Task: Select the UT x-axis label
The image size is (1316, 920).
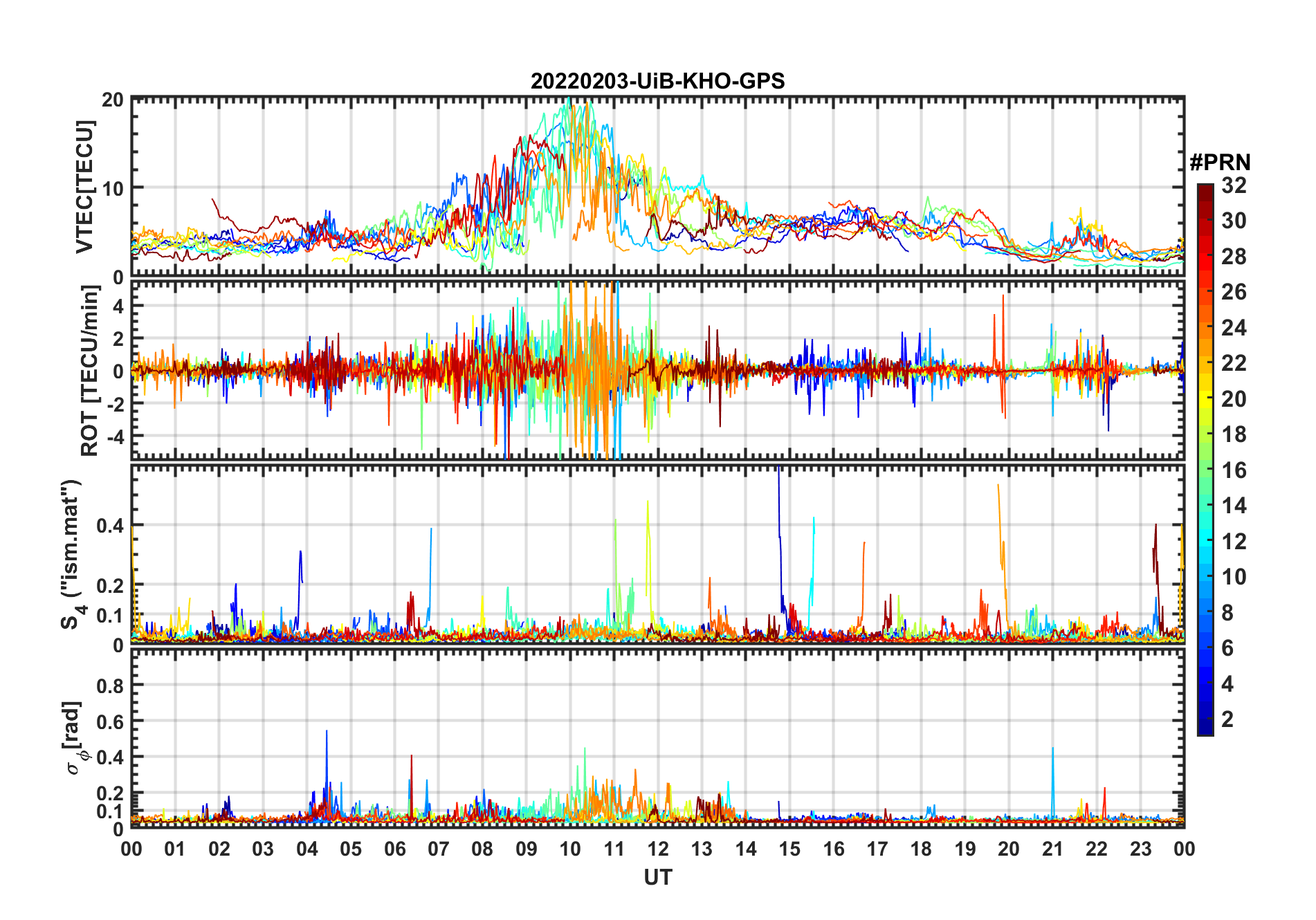Action: tap(657, 878)
